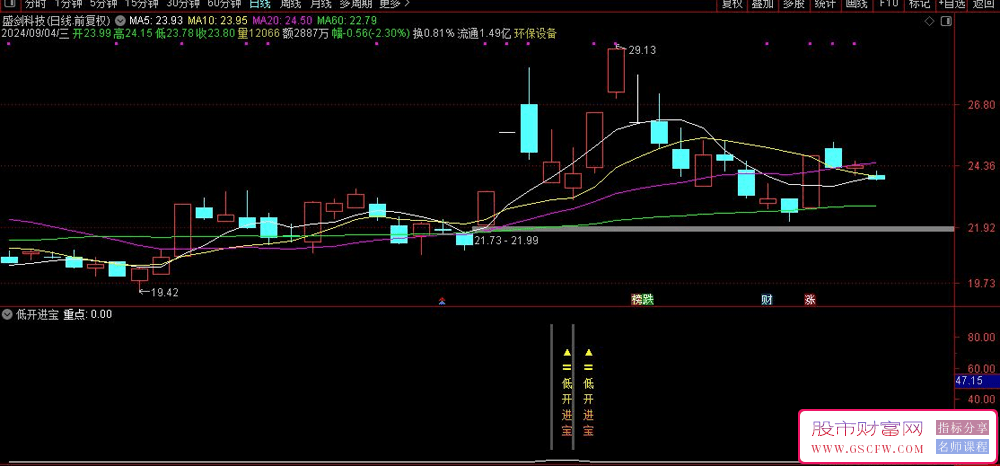Select the 30分钟 period tab
Viewport: 1000px width, 466px height.
tap(183, 4)
